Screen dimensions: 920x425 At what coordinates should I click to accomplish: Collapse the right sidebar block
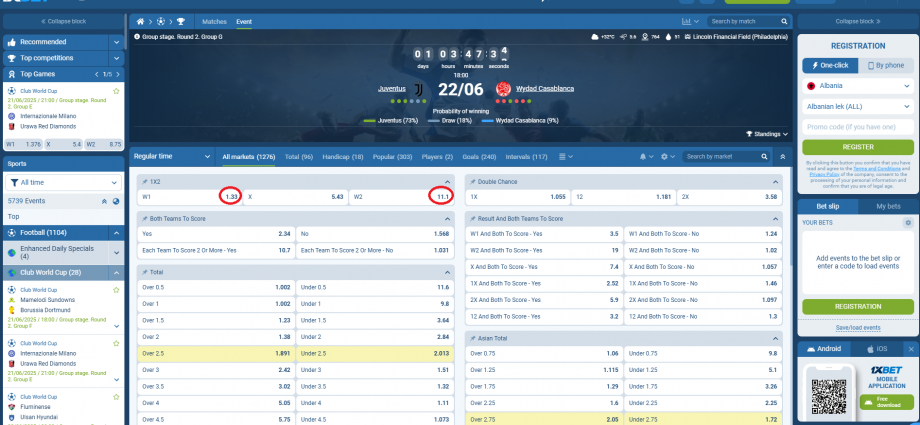pos(858,21)
